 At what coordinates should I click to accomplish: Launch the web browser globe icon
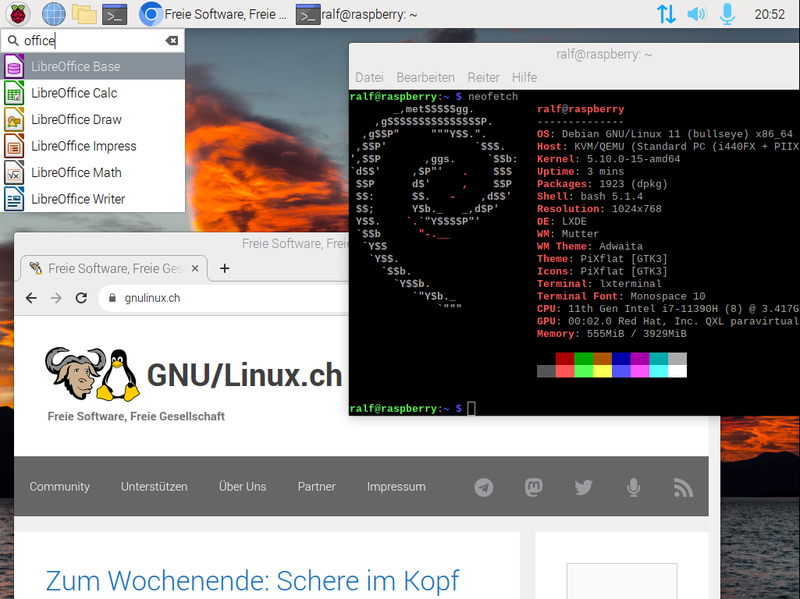pyautogui.click(x=54, y=14)
